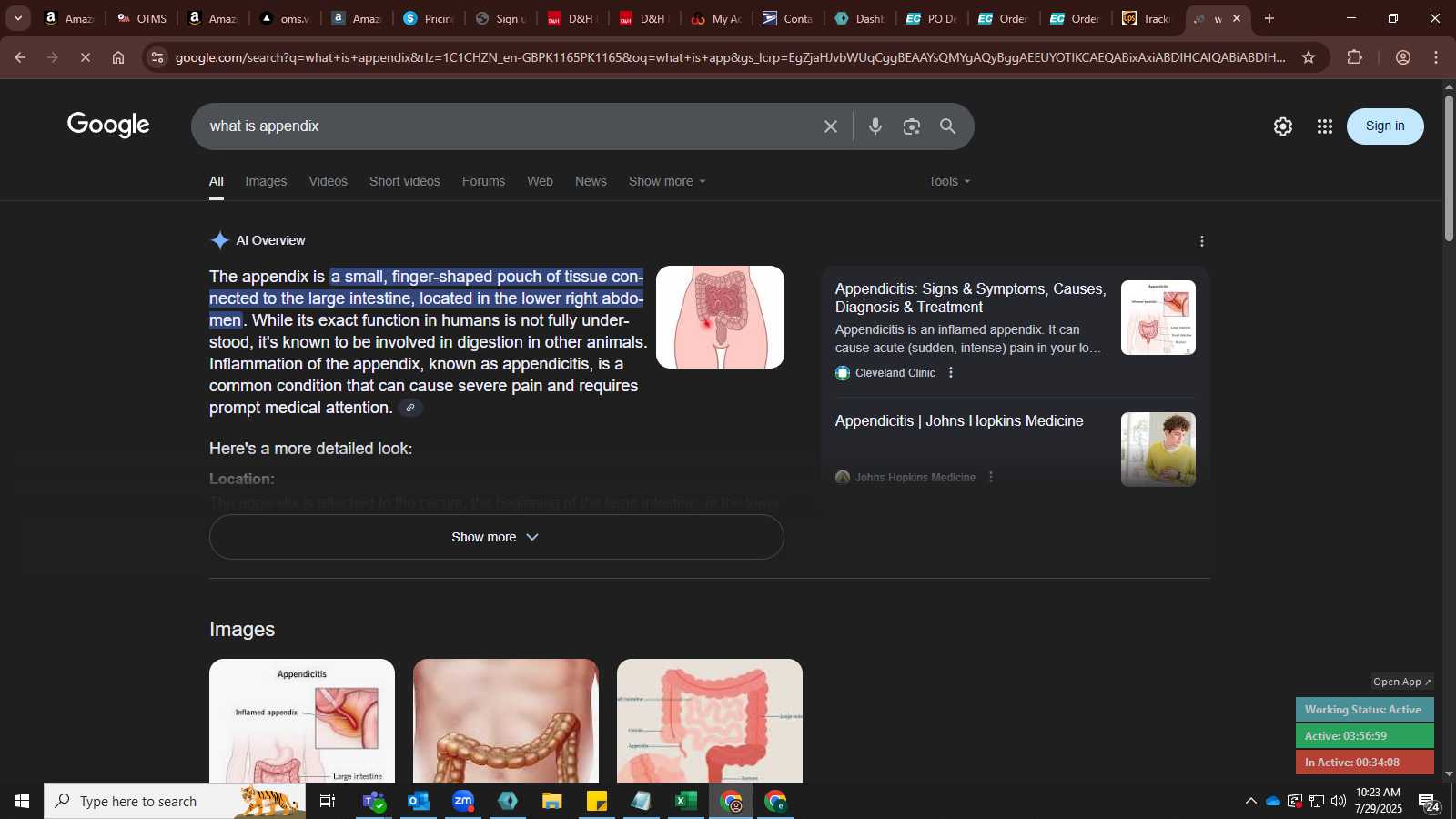Open Cleveland Clinic result options menu
Screen dimensions: 1456x819
coord(951,372)
